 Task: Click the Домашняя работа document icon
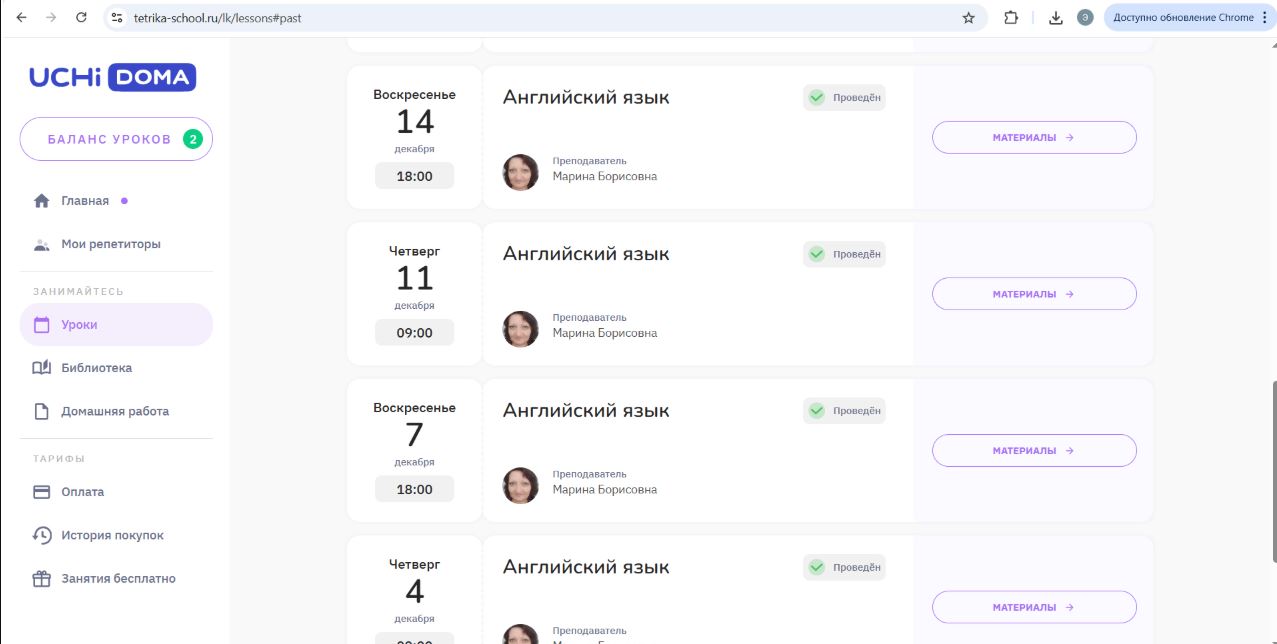click(x=42, y=411)
